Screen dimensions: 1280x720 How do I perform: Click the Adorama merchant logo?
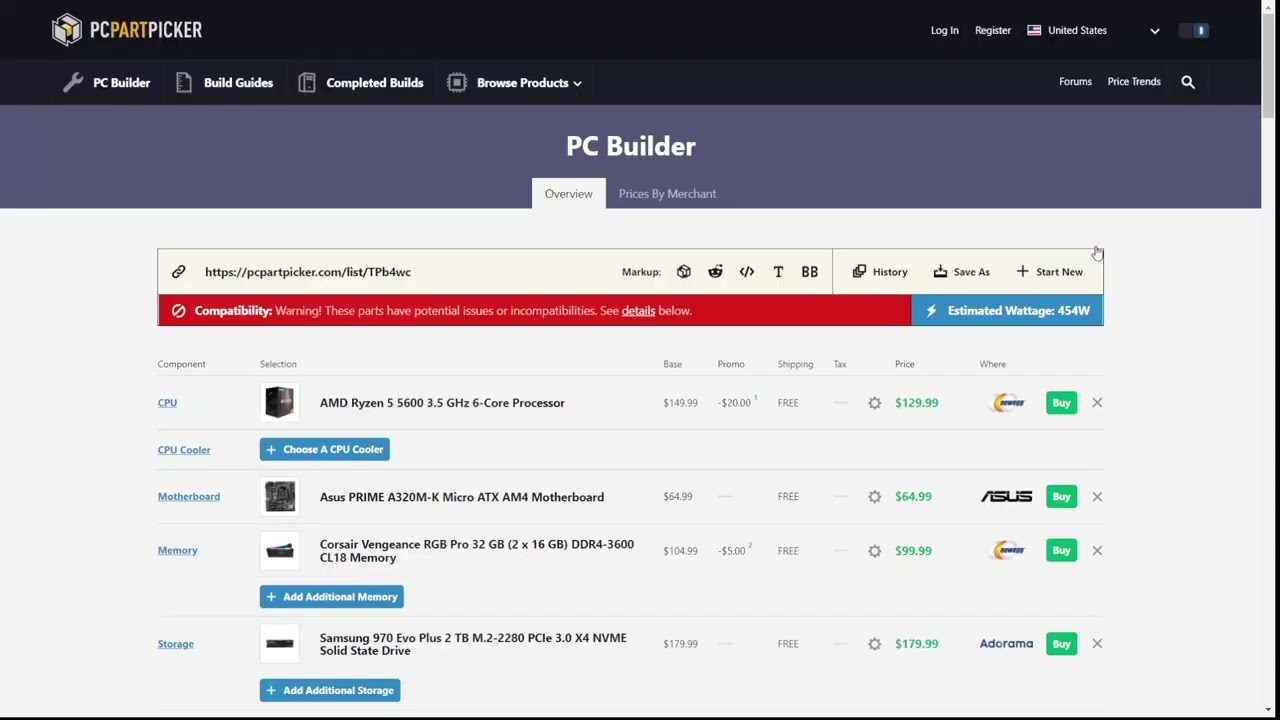(x=1006, y=644)
